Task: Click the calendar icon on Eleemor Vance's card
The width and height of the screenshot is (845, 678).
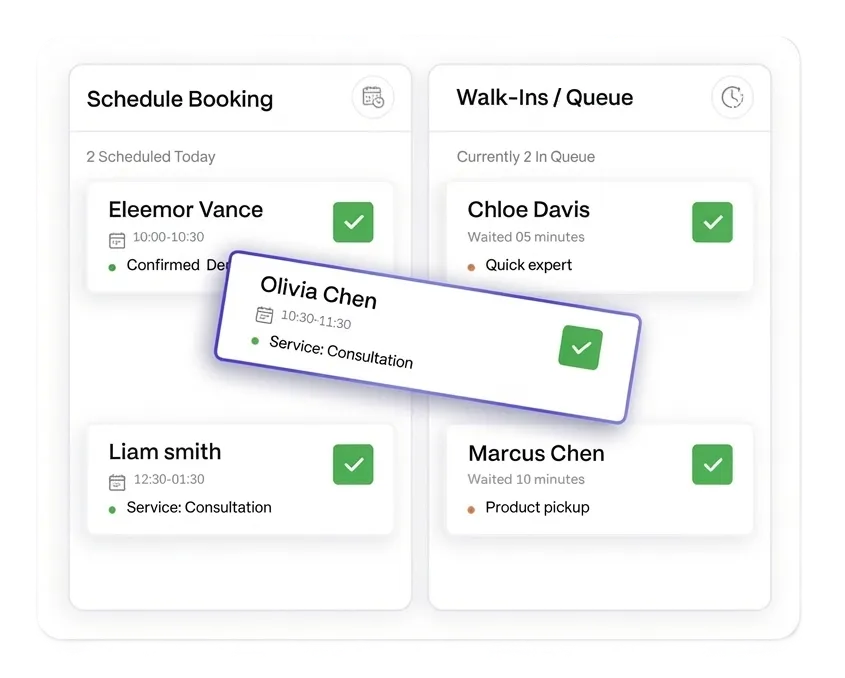Action: tap(116, 240)
